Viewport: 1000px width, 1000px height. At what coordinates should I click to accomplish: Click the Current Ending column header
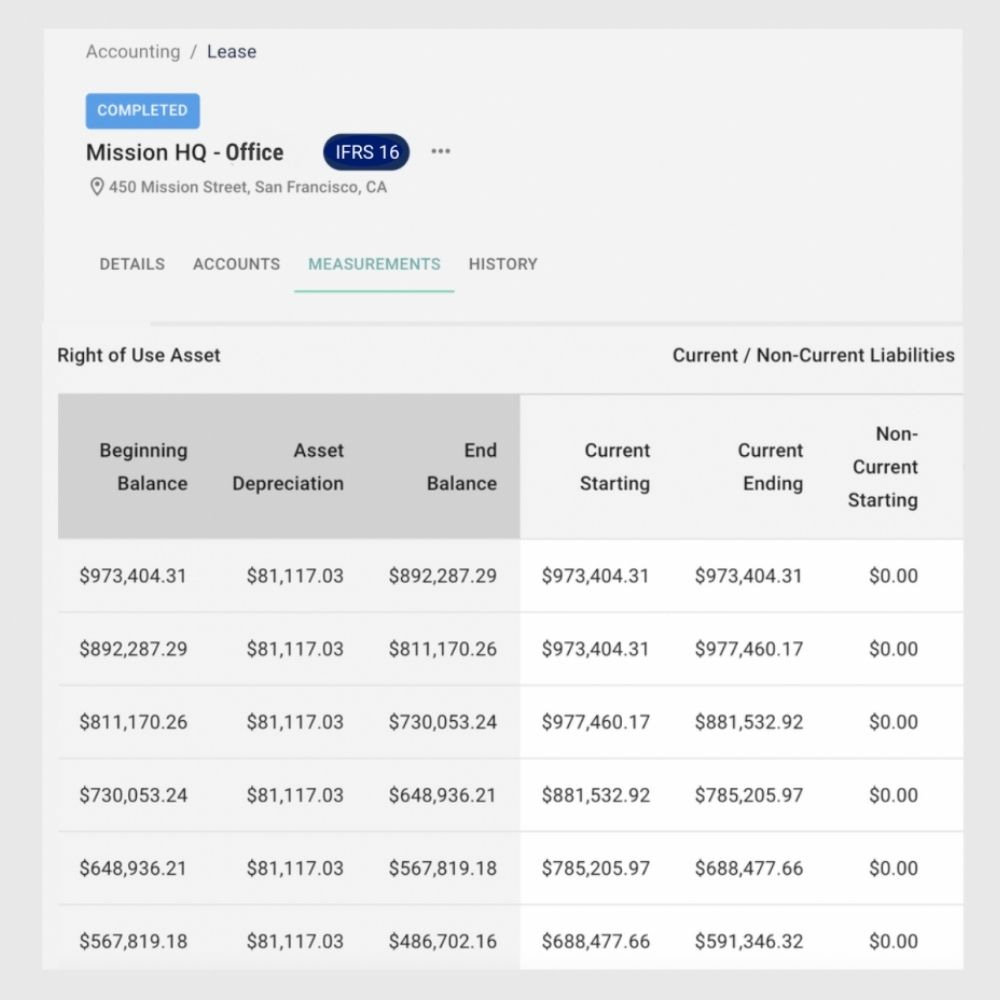pyautogui.click(x=771, y=467)
